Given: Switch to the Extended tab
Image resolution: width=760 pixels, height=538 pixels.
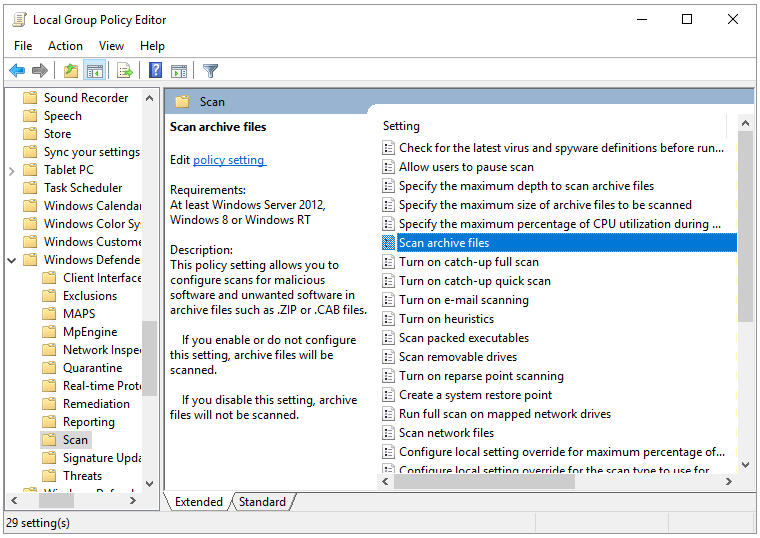Looking at the screenshot, I should (199, 502).
